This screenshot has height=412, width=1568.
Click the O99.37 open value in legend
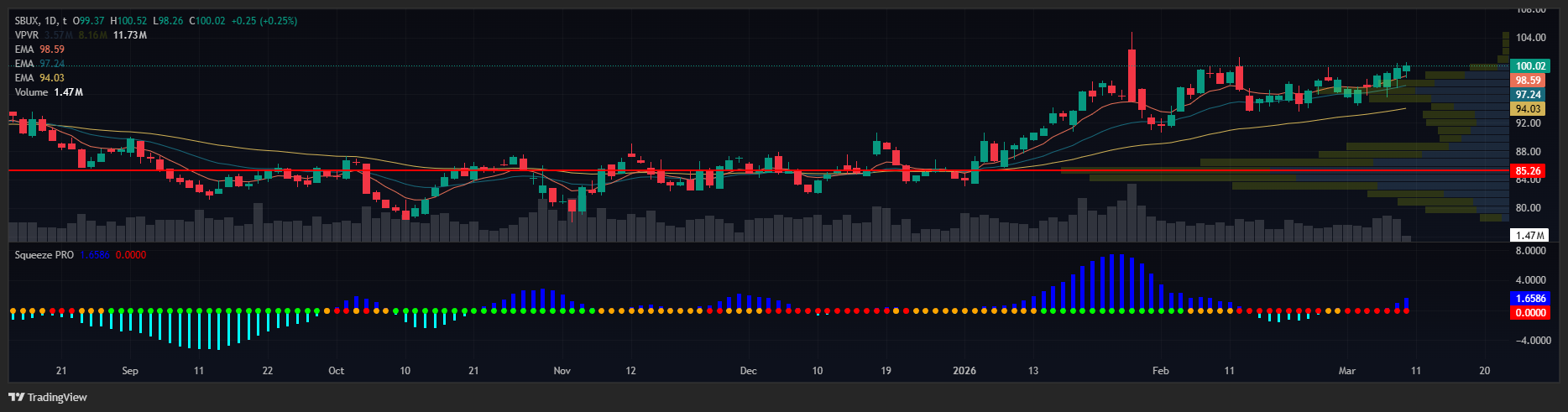tap(89, 21)
